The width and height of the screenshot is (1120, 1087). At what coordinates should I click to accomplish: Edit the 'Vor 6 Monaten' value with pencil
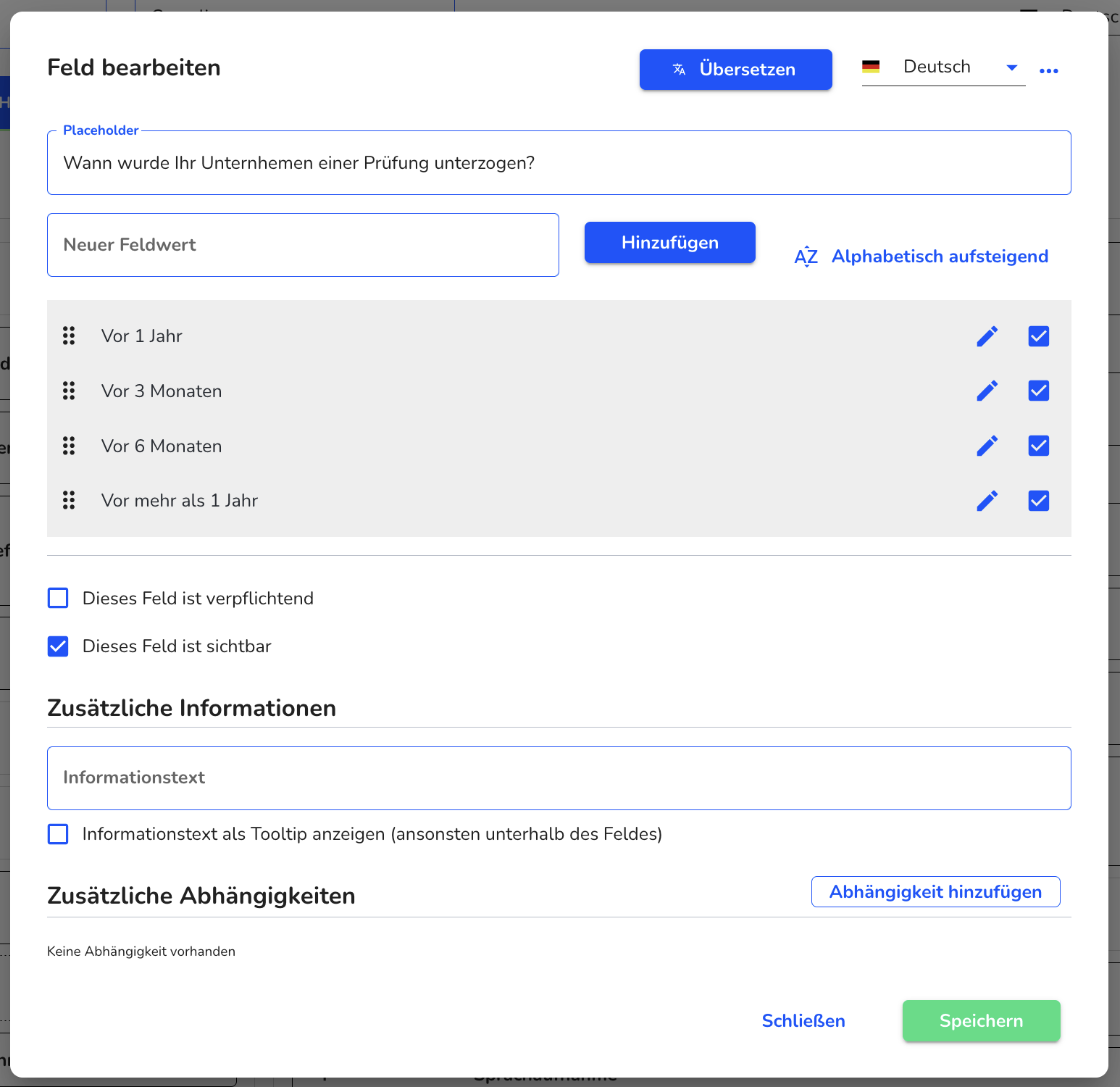(x=987, y=446)
